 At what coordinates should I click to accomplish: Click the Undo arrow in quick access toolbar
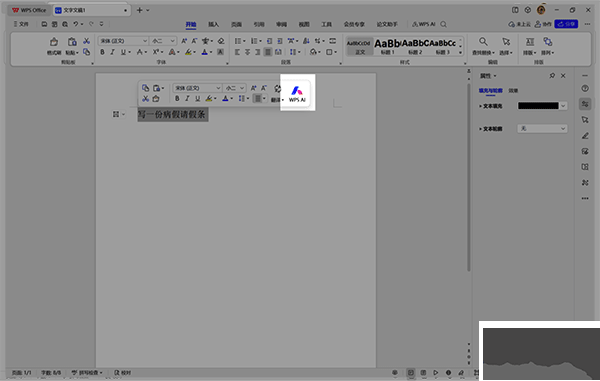(76, 24)
